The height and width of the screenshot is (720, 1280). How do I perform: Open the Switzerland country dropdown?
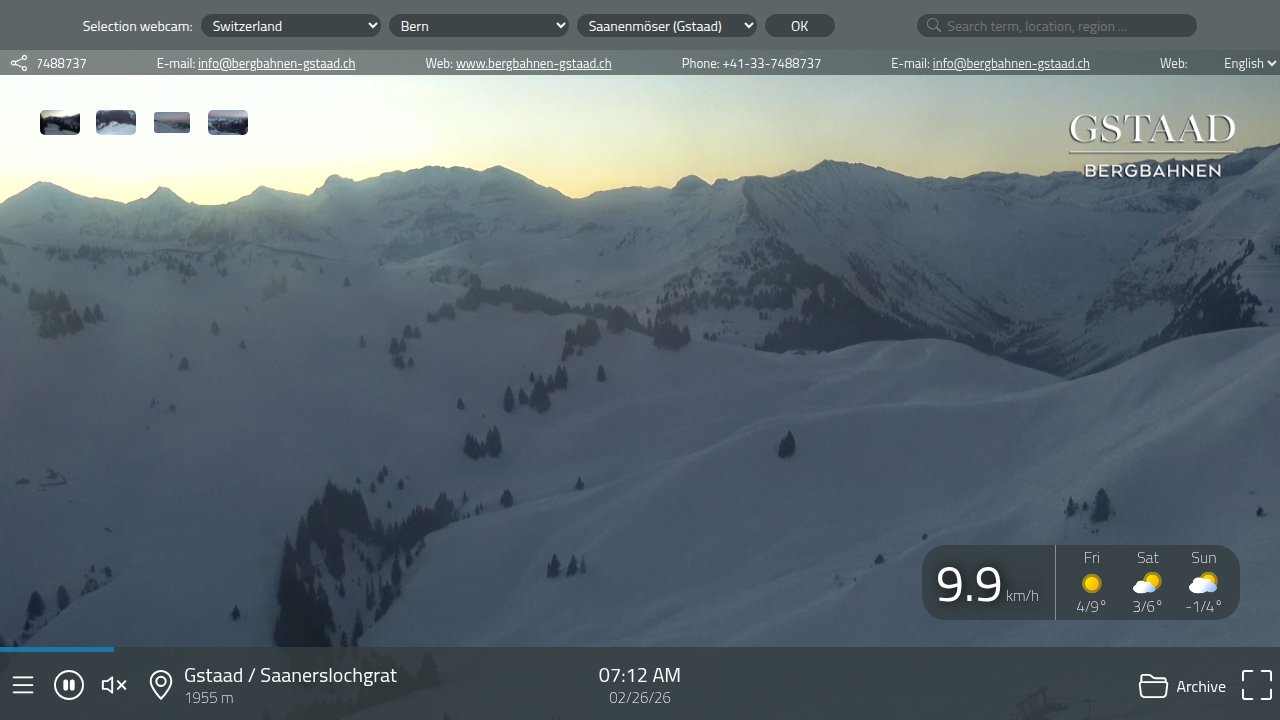click(291, 26)
